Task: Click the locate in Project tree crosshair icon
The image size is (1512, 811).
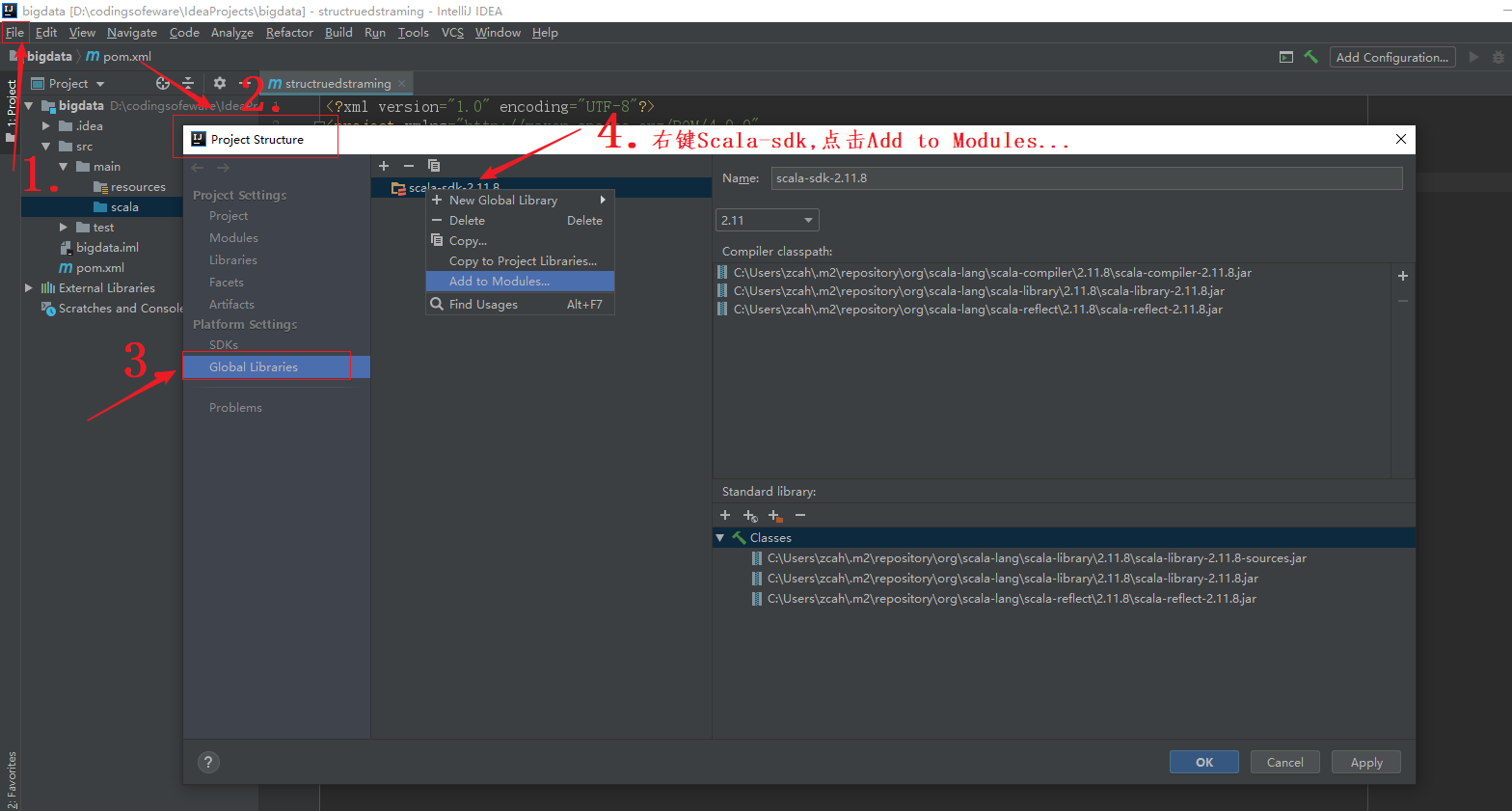Action: click(x=163, y=83)
